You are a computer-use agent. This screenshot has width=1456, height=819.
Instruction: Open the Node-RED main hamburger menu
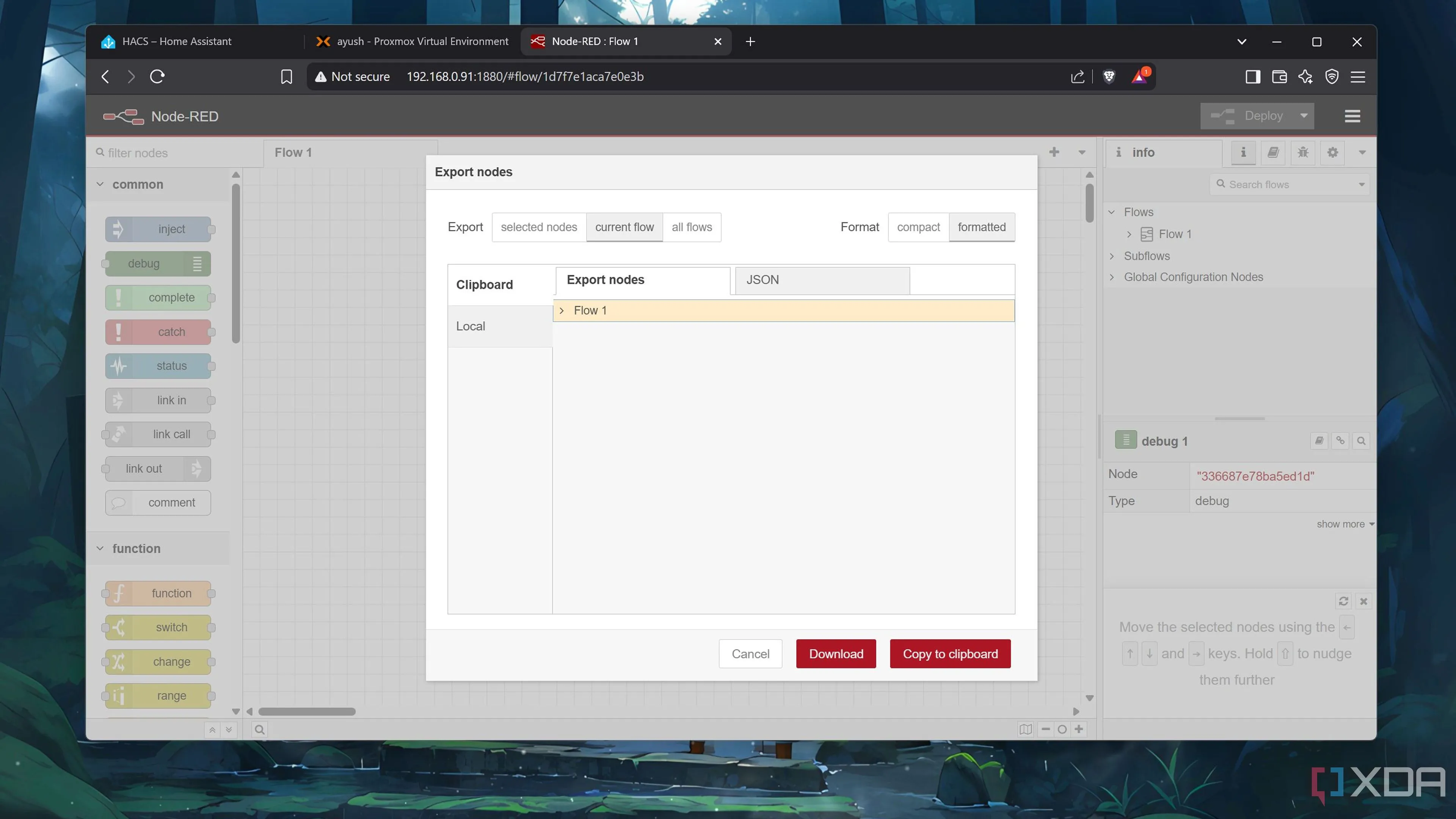tap(1352, 116)
